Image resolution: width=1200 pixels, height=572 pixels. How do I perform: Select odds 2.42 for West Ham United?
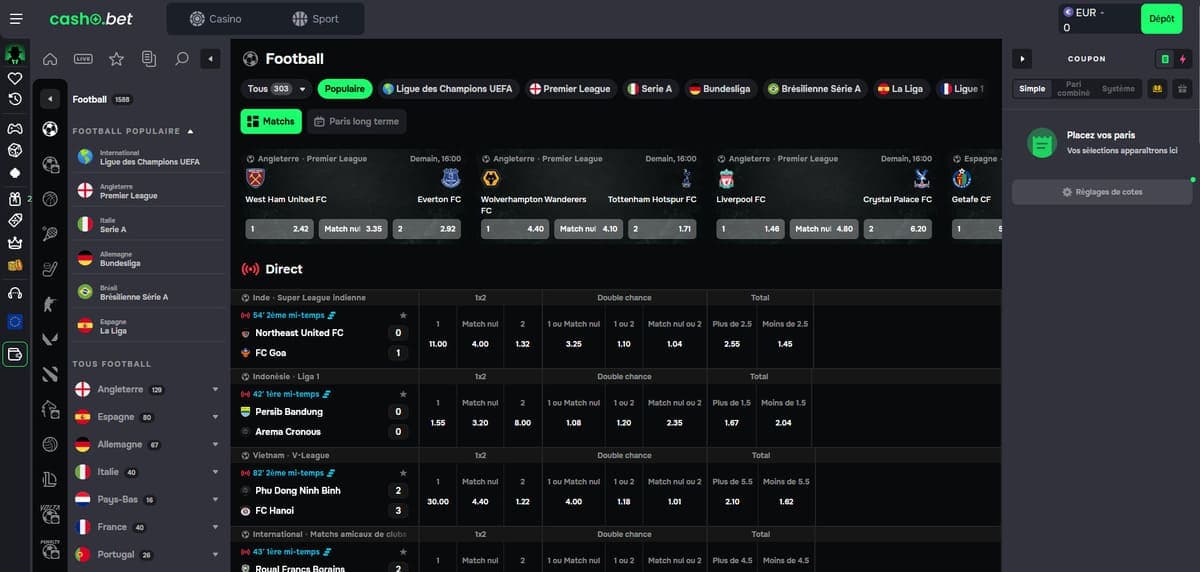pyautogui.click(x=280, y=229)
